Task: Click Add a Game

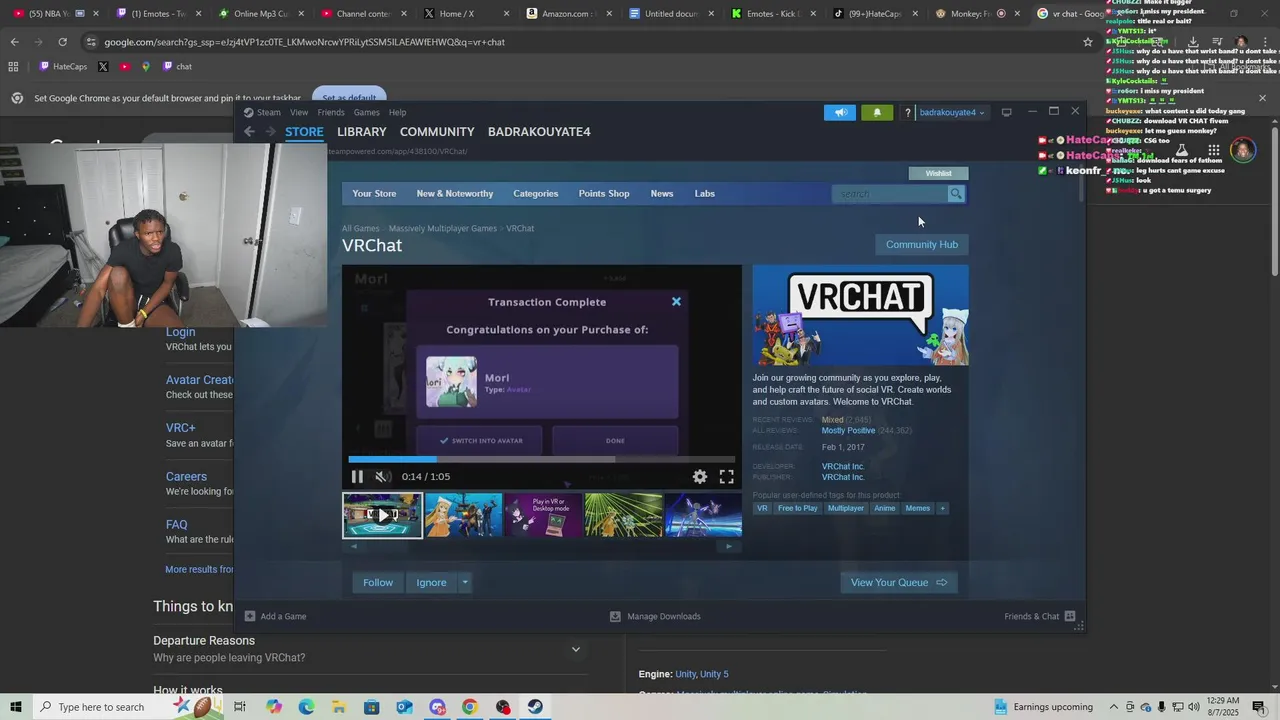Action: [276, 617]
